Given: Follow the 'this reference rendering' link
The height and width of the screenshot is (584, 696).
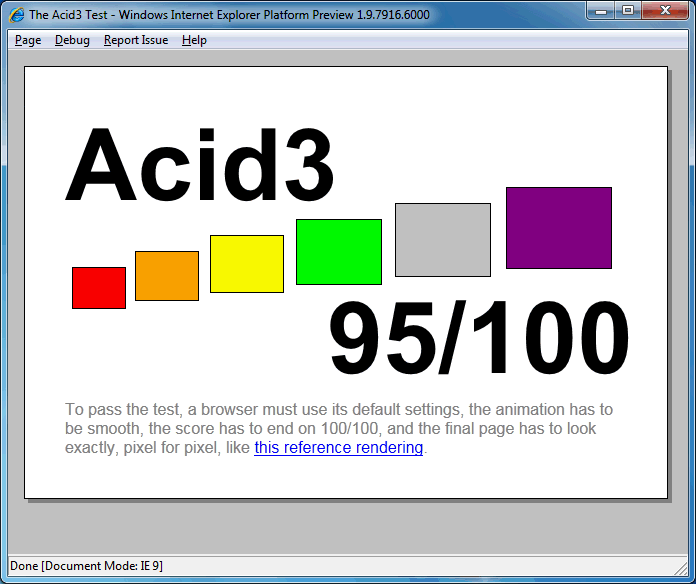Looking at the screenshot, I should pos(338,448).
